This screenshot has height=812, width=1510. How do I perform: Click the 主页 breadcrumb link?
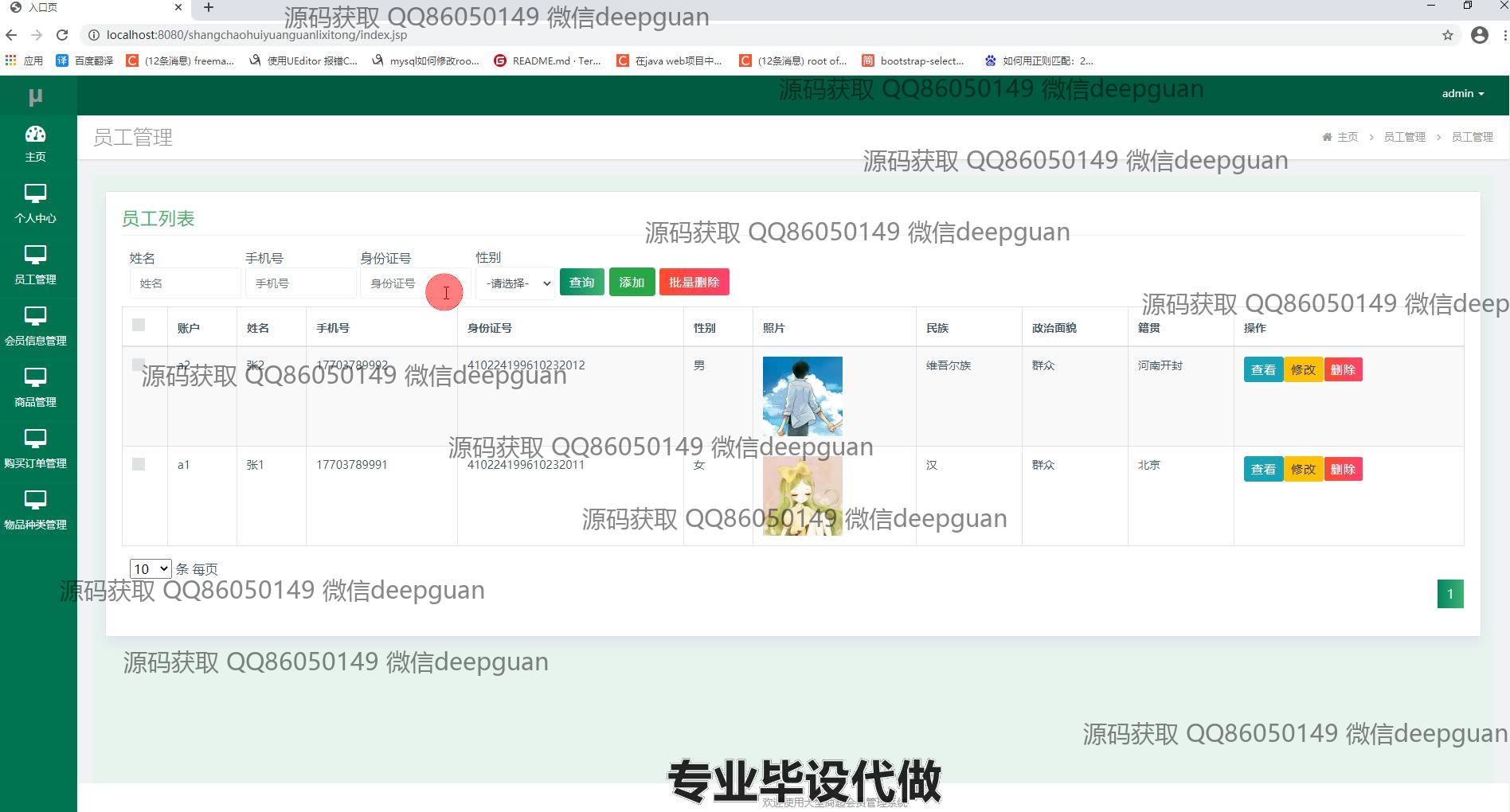click(1347, 137)
